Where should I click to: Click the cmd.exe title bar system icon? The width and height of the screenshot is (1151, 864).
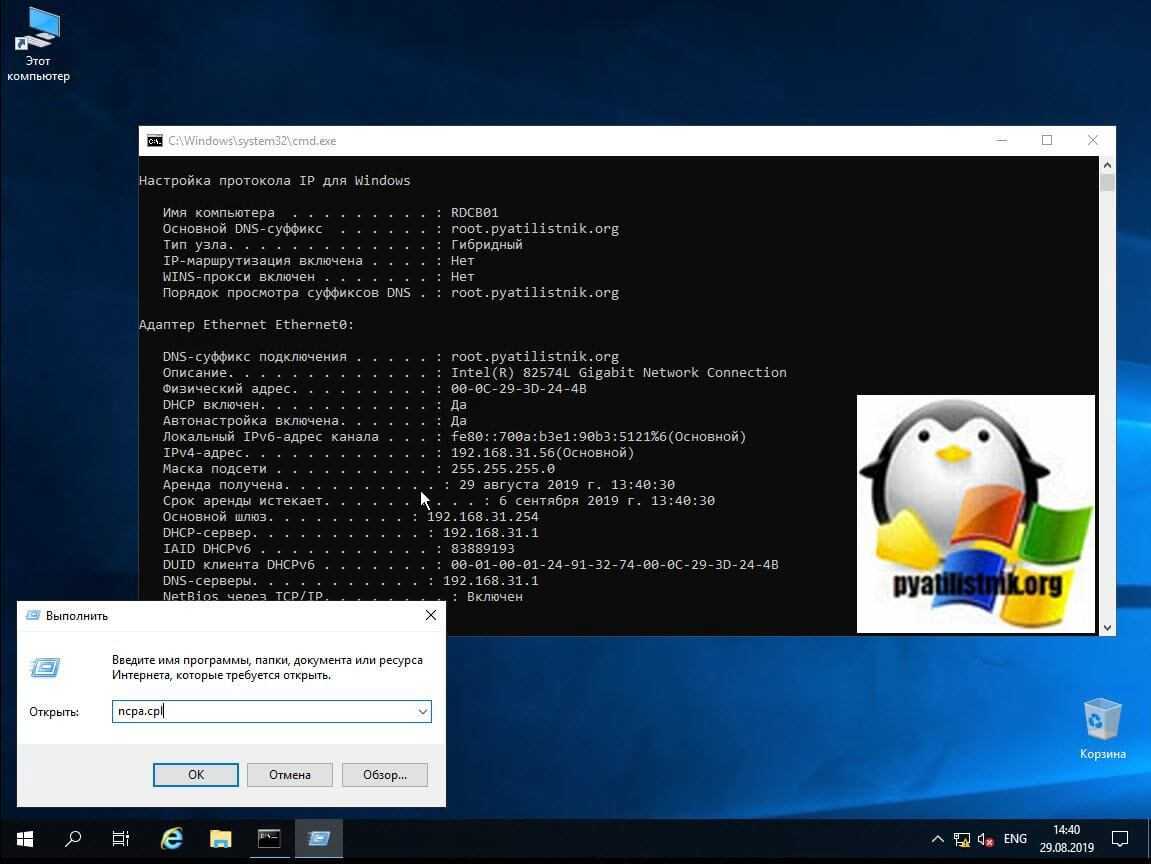tap(155, 141)
